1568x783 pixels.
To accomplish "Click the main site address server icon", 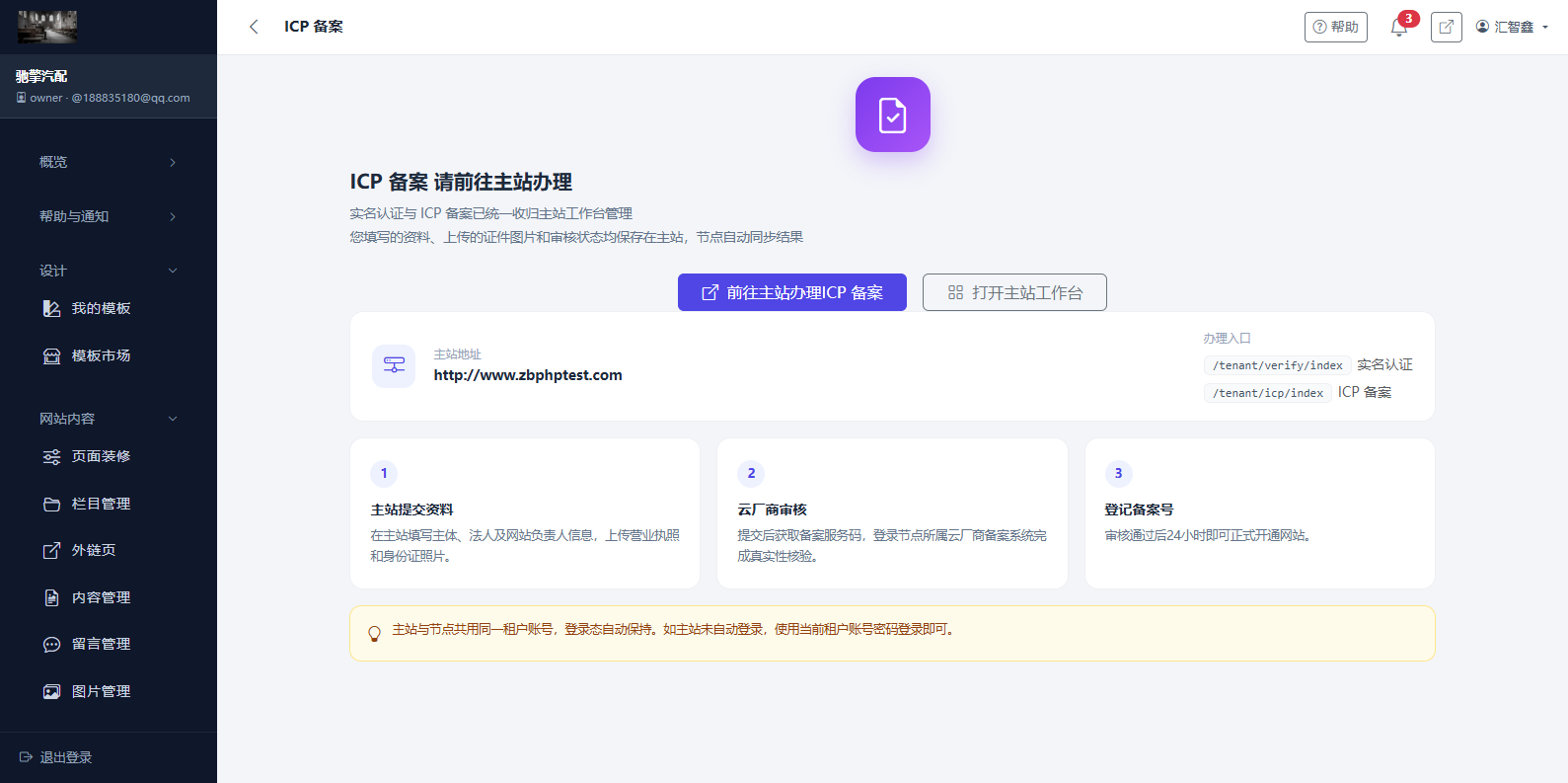I will click(394, 365).
